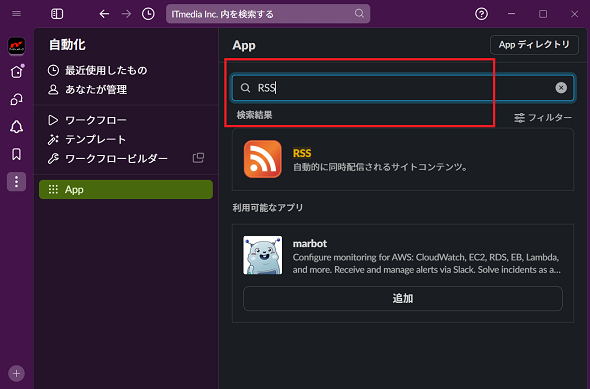This screenshot has height=389, width=590.
Task: Clear the RSS search with the X icon
Action: click(561, 88)
